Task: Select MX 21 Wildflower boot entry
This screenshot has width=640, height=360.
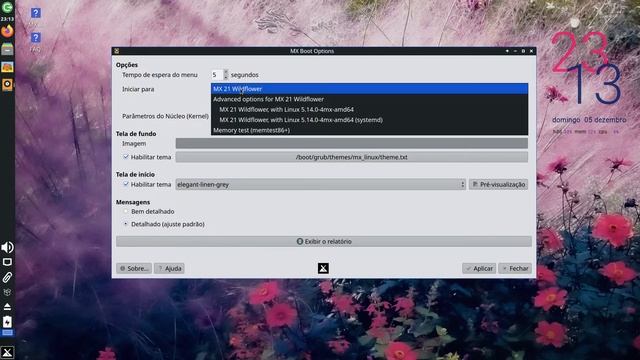Action: coord(369,89)
